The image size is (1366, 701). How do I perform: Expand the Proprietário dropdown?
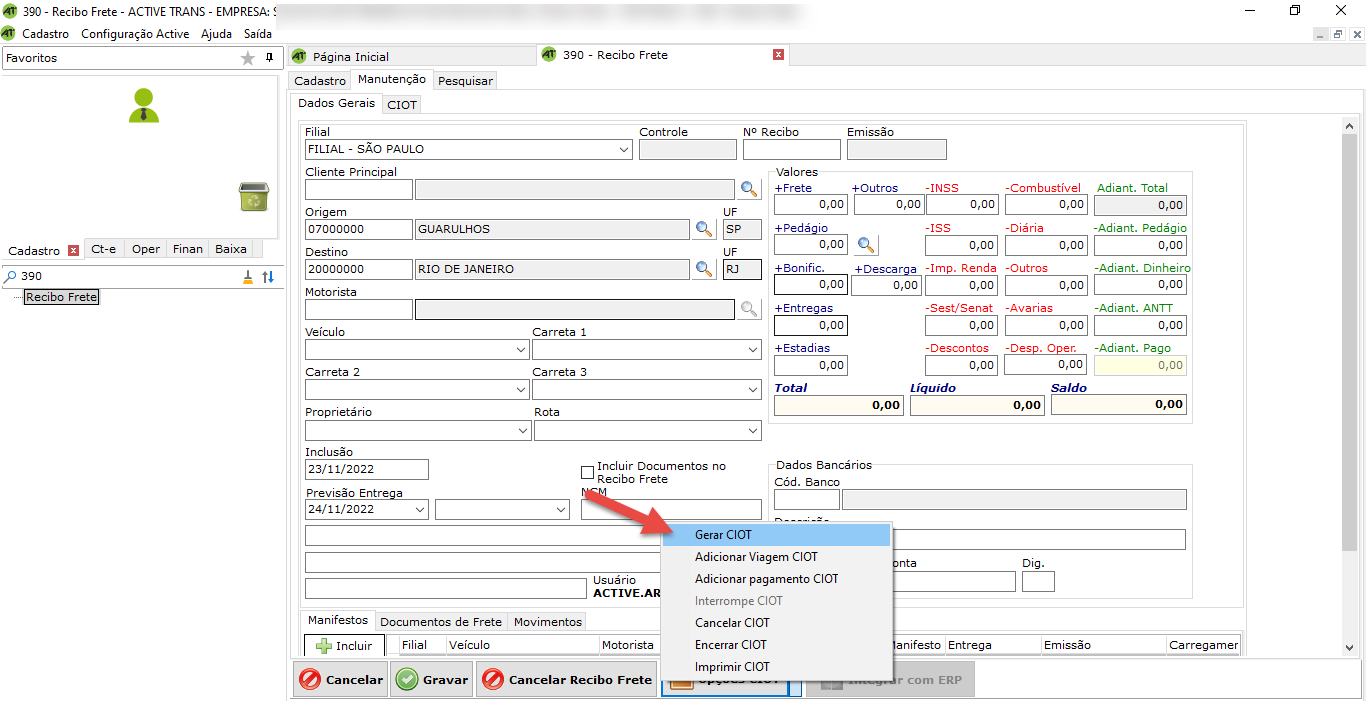pyautogui.click(x=520, y=430)
